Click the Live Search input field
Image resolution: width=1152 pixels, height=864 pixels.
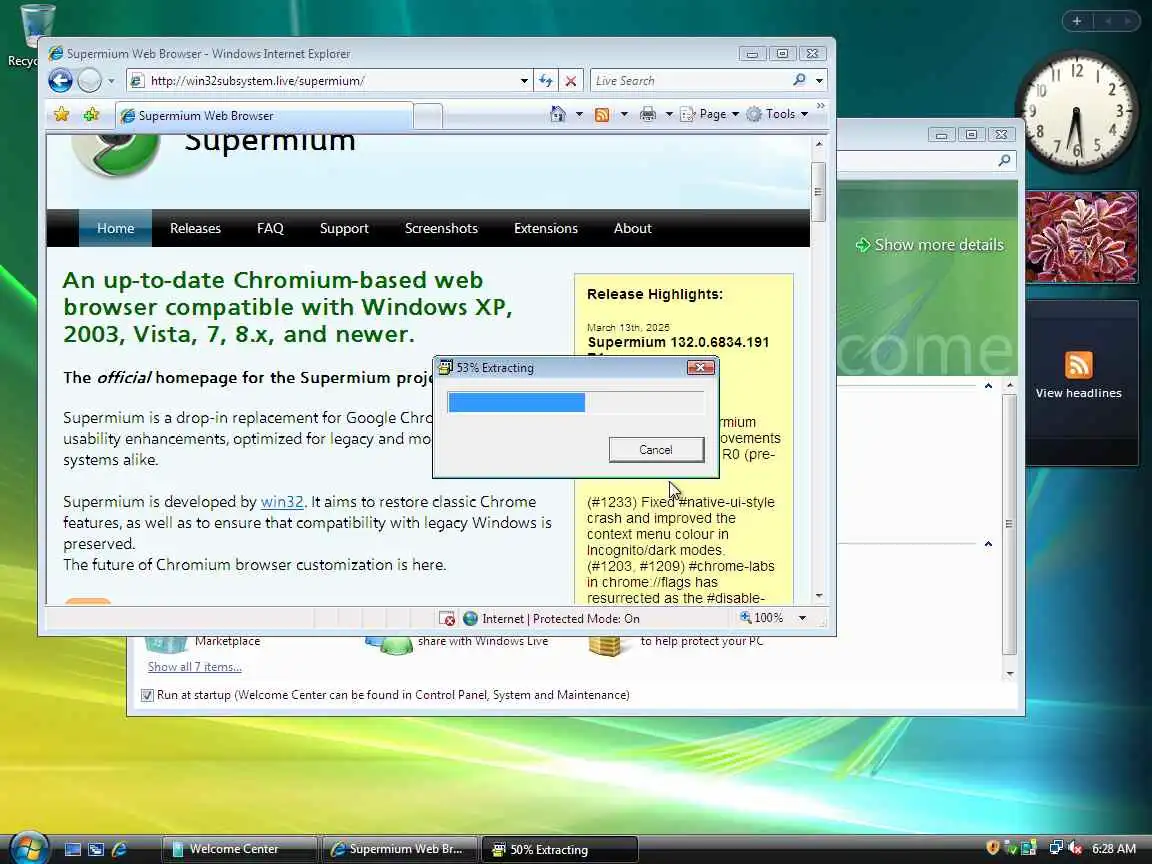click(x=691, y=81)
